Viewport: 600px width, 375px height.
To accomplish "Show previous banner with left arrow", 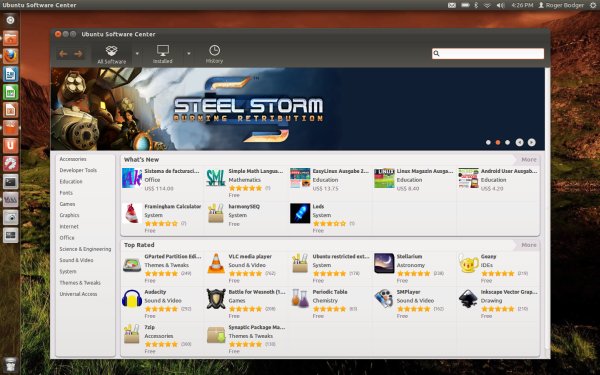I will (519, 142).
